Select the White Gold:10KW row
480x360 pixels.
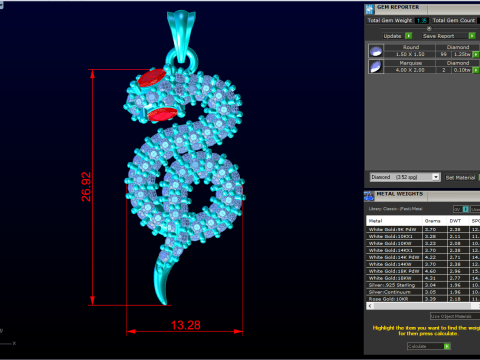tap(423, 243)
